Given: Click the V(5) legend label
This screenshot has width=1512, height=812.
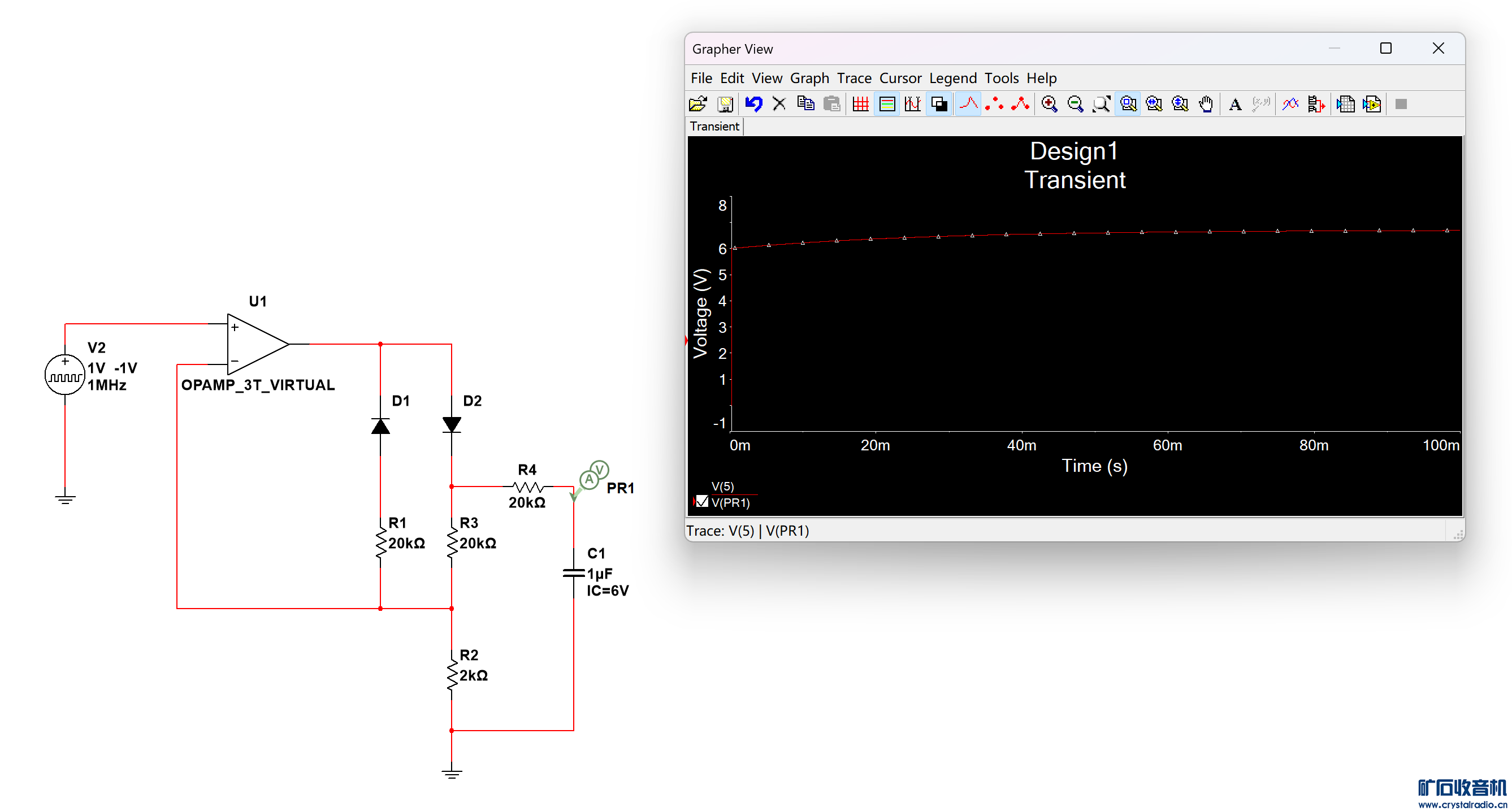Looking at the screenshot, I should (722, 487).
